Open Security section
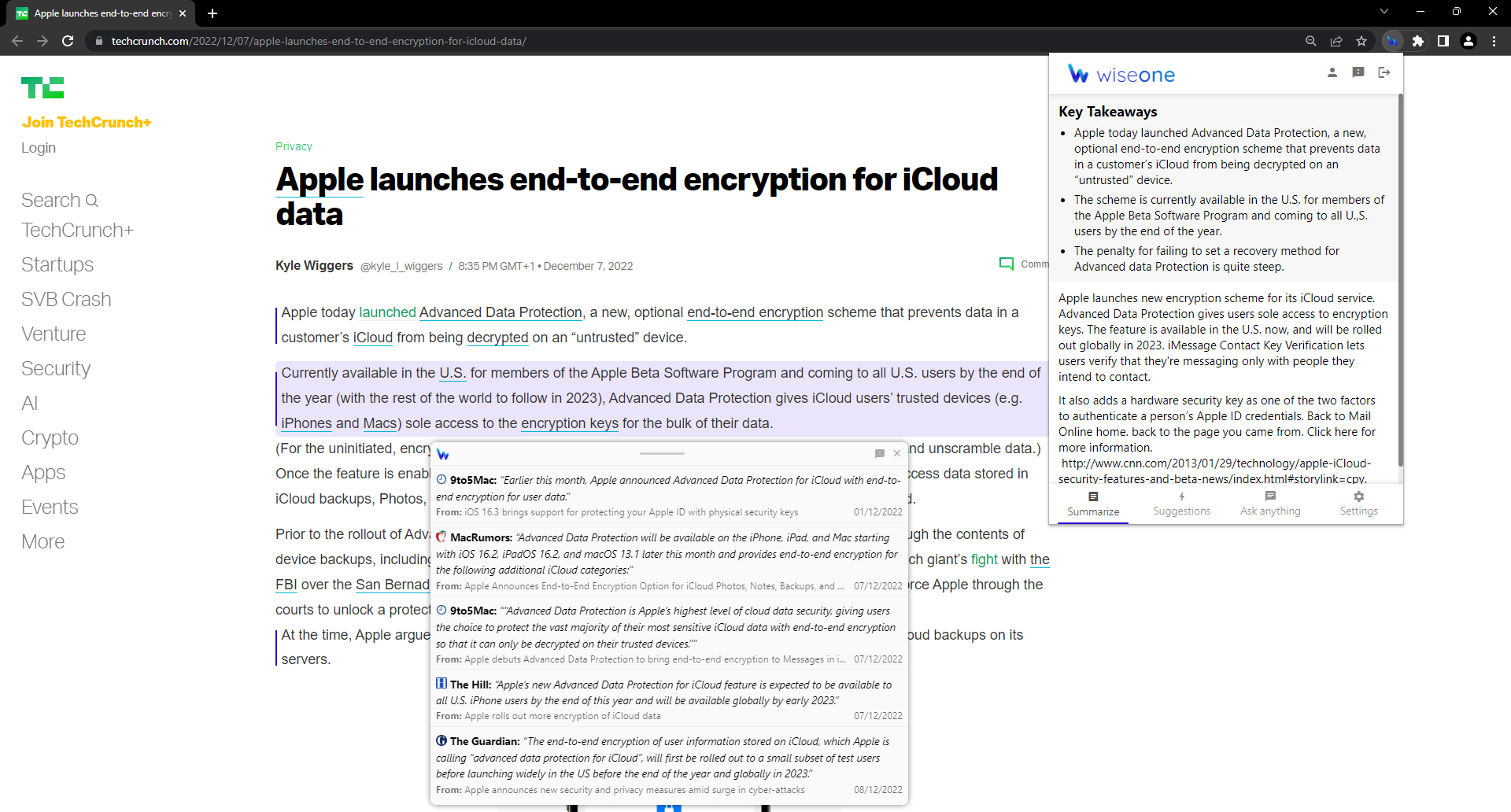The width and height of the screenshot is (1511, 812). coord(56,368)
